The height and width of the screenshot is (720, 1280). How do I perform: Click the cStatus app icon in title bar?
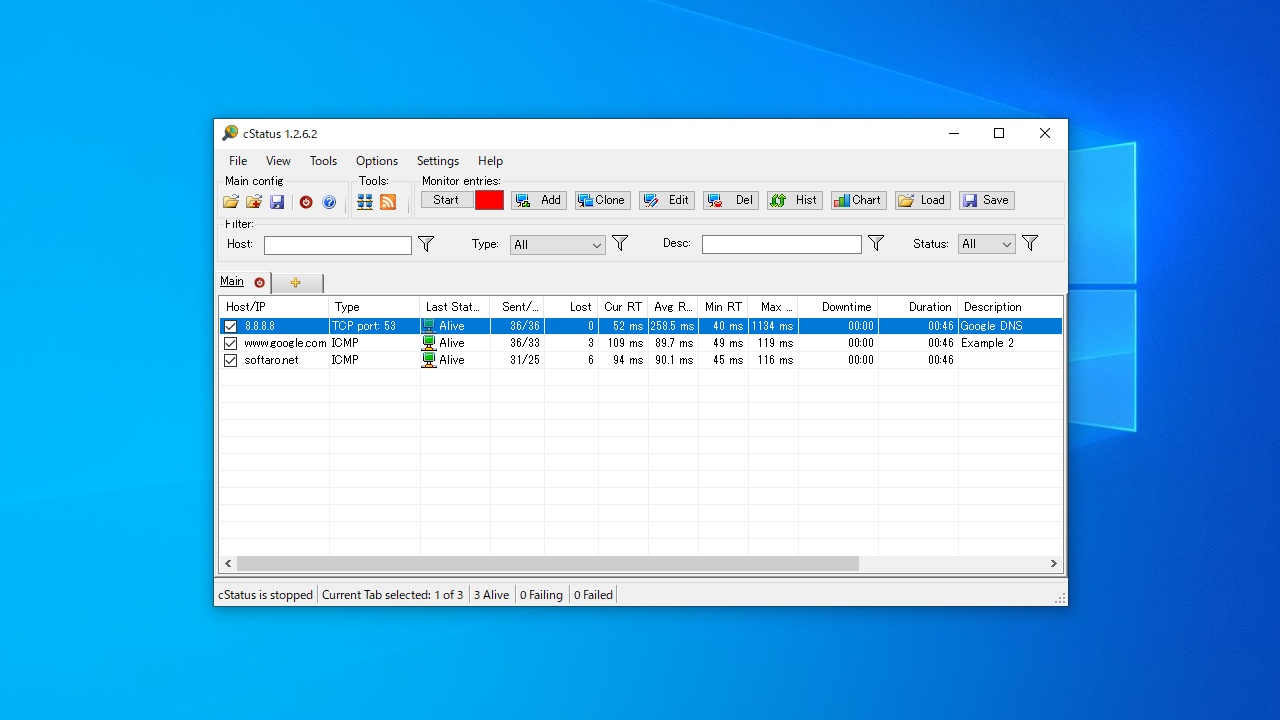point(230,133)
